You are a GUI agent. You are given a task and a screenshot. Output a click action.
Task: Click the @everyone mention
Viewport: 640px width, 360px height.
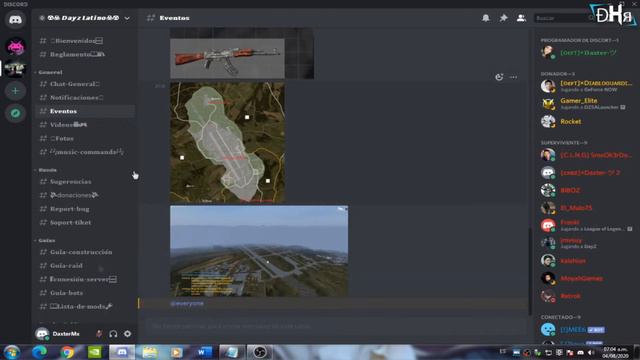(187, 303)
